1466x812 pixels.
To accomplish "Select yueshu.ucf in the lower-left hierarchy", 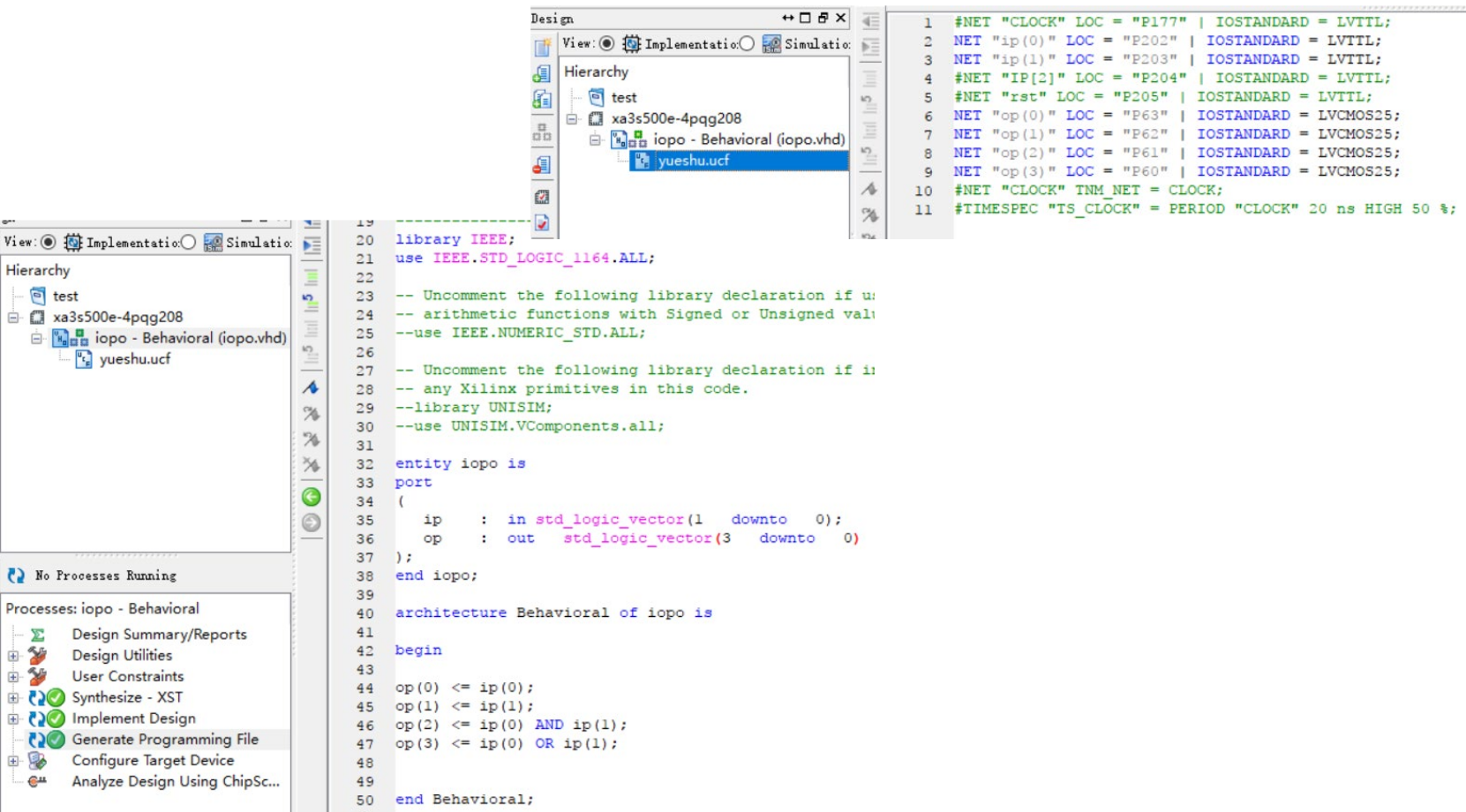I will 134,359.
